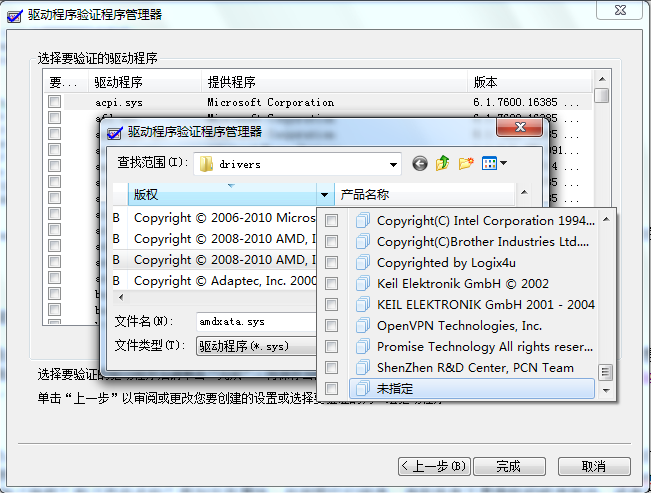Screen dimensions: 651x493
Task: Check the Copyright(C)Brother Industries filter box
Action: pyautogui.click(x=331, y=241)
